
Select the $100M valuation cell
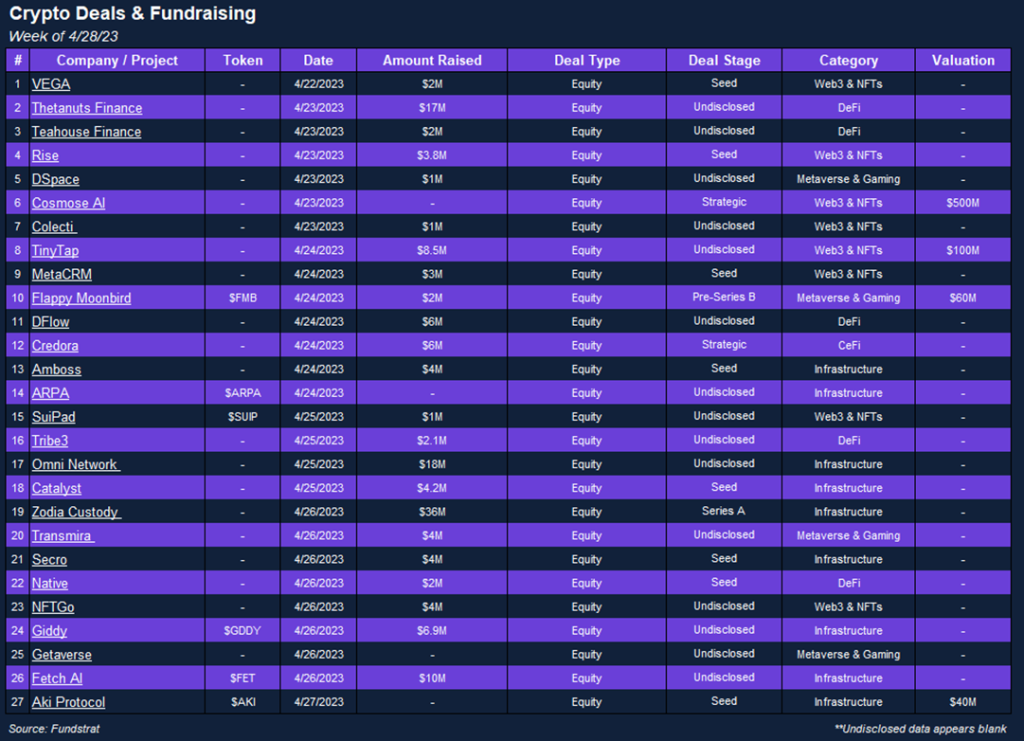click(x=963, y=251)
